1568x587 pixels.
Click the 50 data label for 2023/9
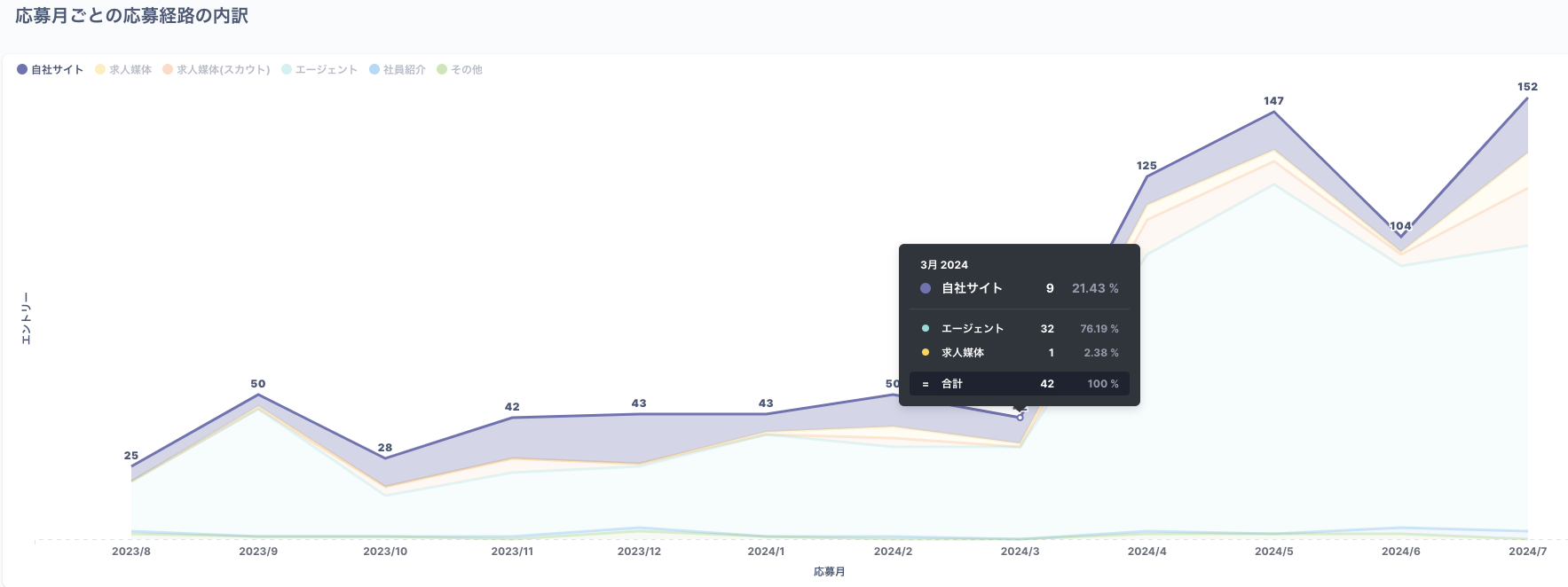pos(258,384)
